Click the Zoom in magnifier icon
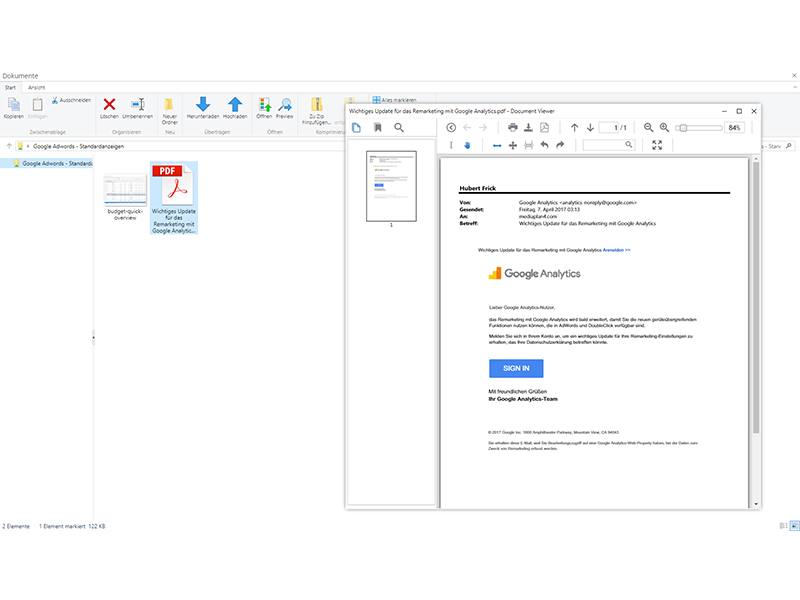 pyautogui.click(x=664, y=128)
